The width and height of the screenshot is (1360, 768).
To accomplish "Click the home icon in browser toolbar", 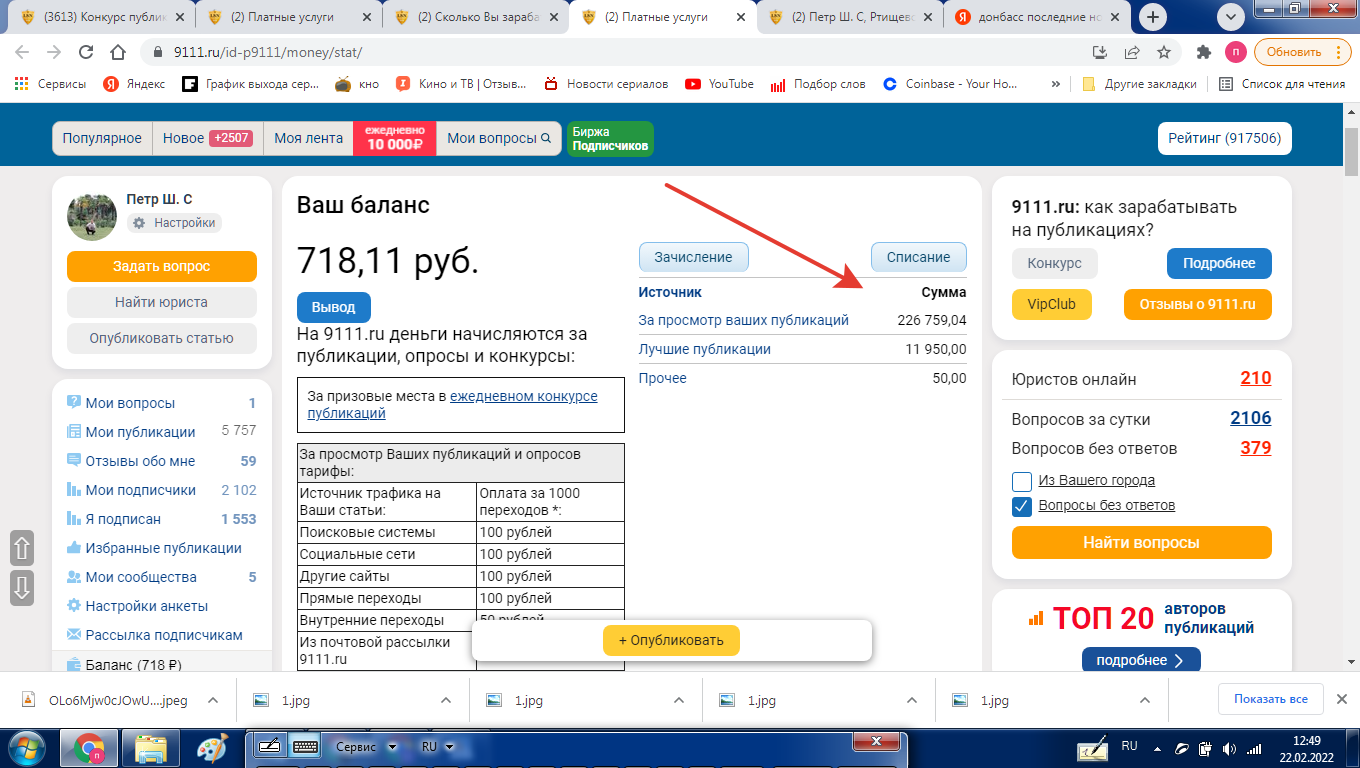I will (x=118, y=52).
